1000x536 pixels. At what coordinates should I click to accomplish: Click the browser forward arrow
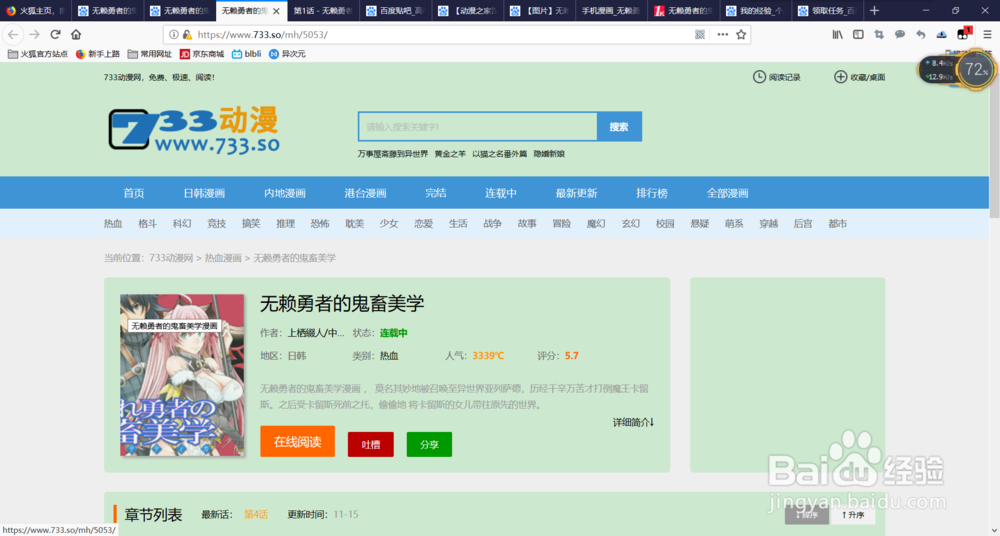(x=34, y=34)
